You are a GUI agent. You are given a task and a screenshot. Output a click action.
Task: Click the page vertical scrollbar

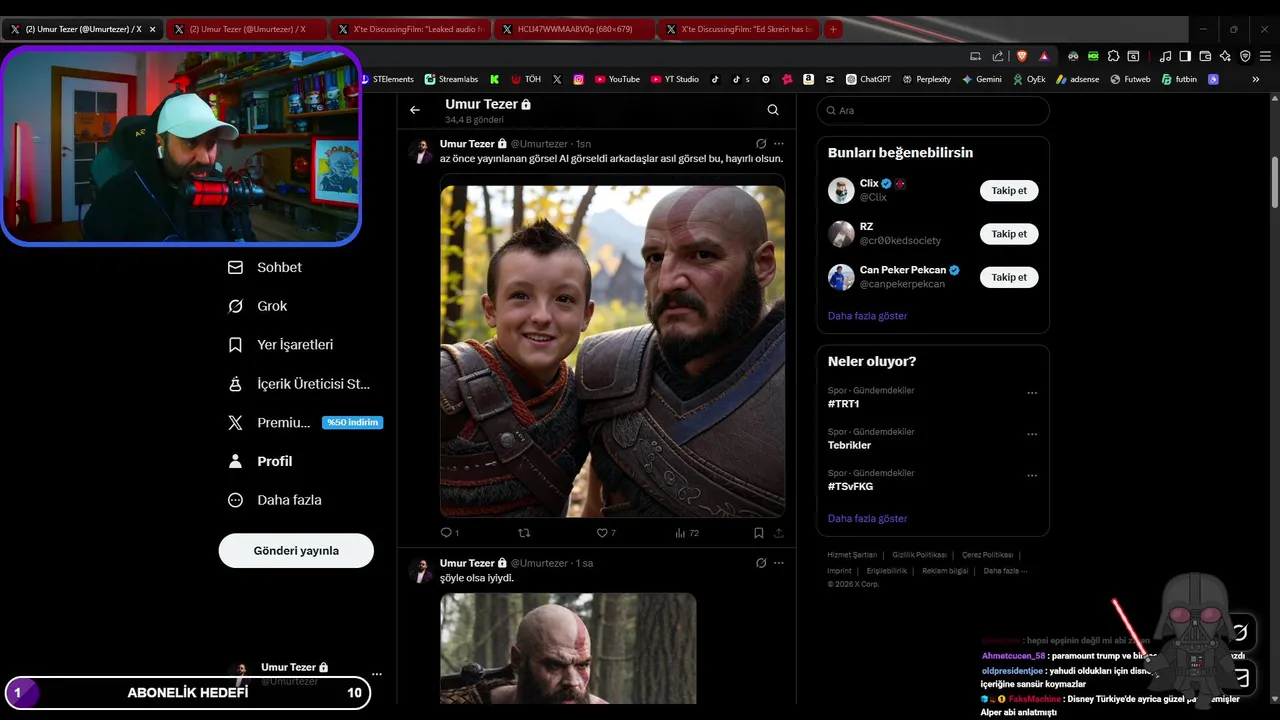click(1274, 180)
